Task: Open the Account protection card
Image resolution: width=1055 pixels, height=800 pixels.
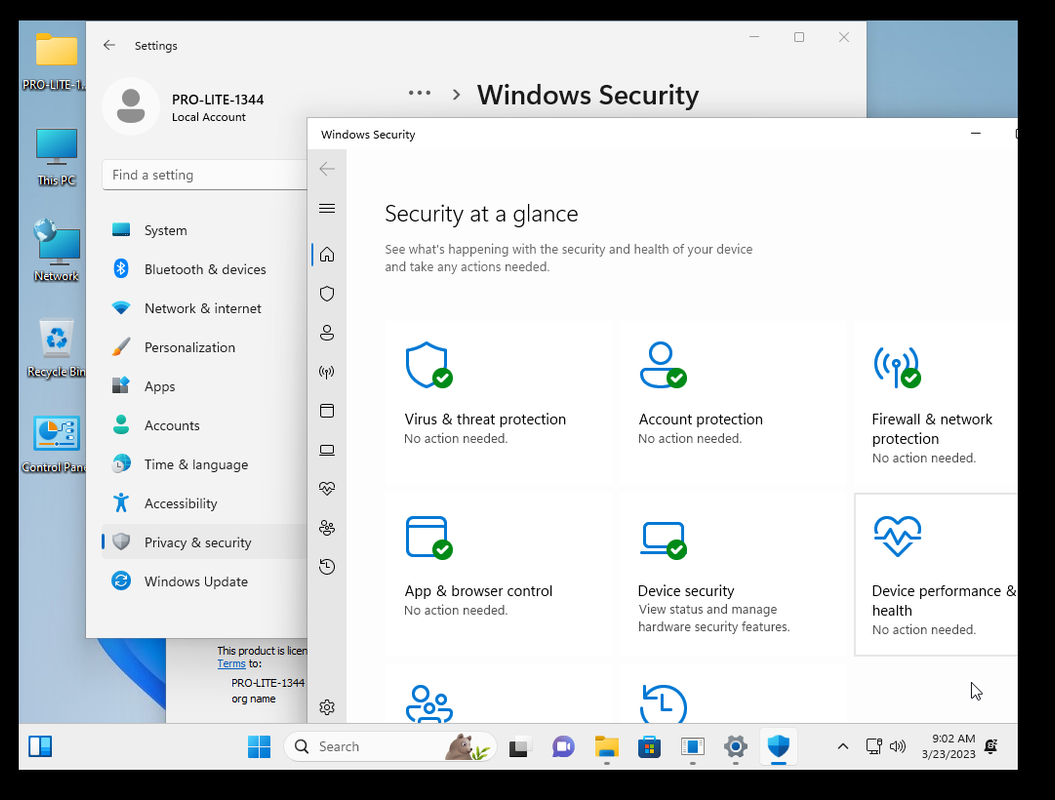Action: pos(734,402)
